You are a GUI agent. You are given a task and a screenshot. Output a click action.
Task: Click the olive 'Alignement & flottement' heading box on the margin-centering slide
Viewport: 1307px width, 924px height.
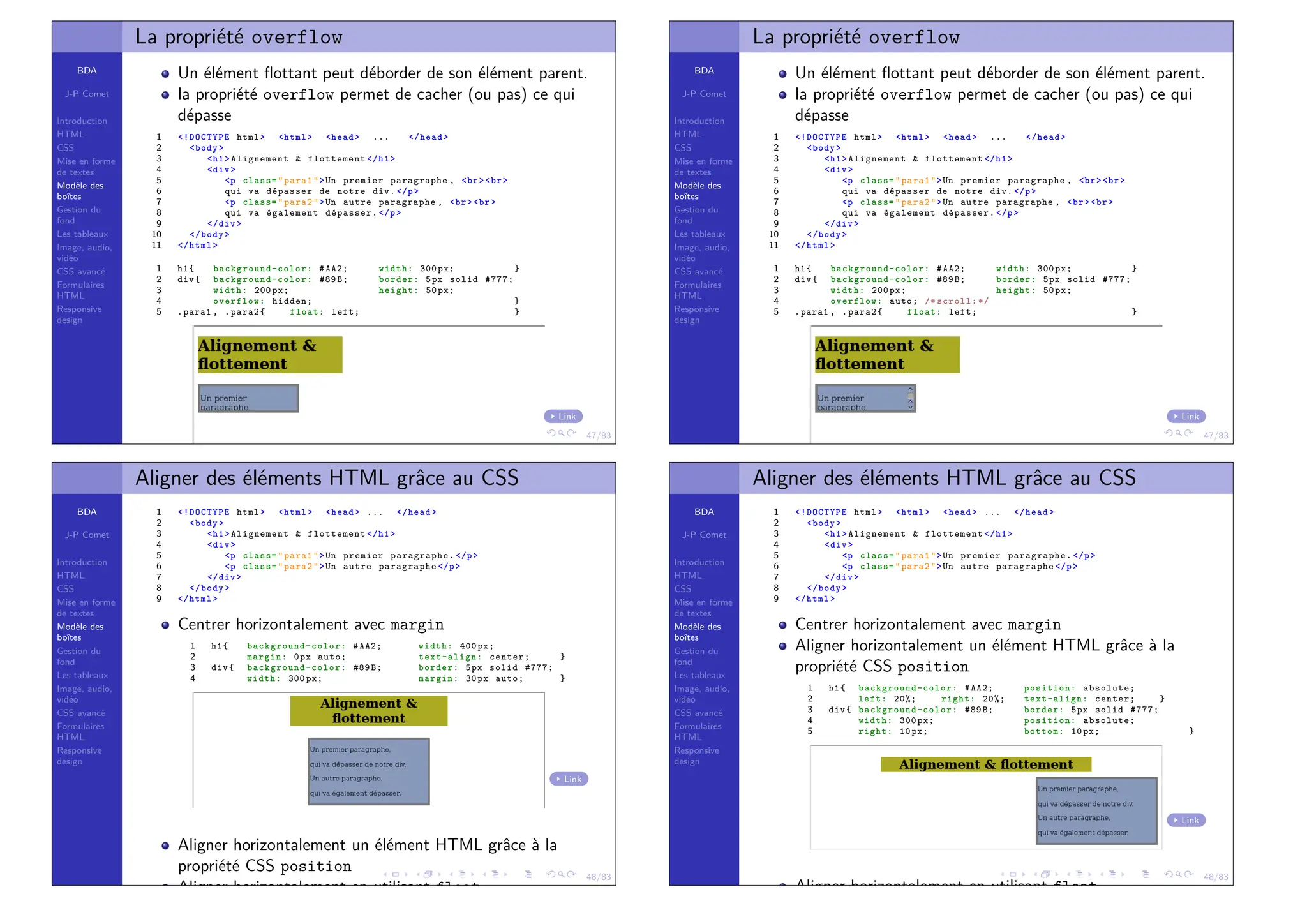click(368, 710)
